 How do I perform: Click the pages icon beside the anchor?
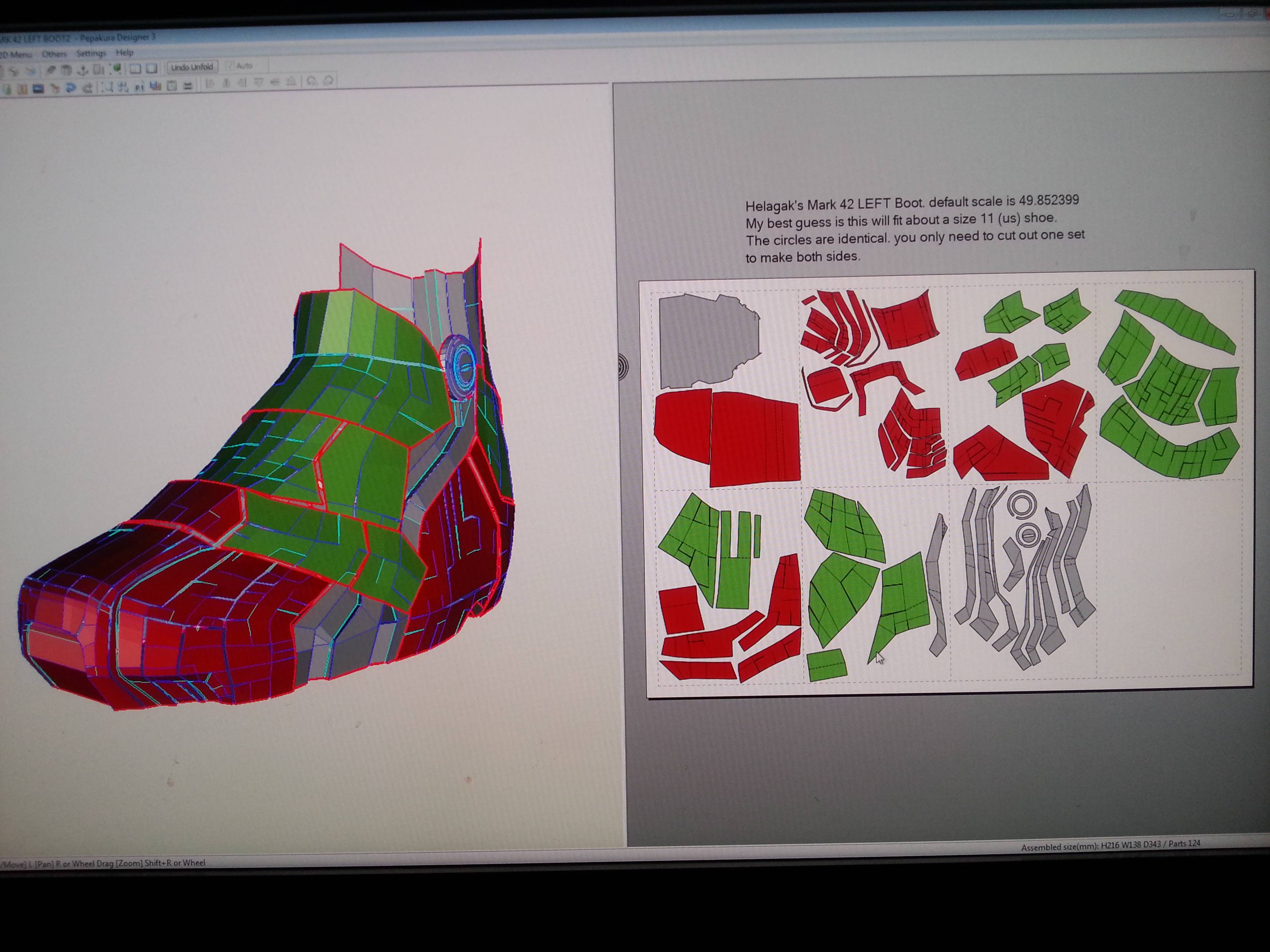99,70
